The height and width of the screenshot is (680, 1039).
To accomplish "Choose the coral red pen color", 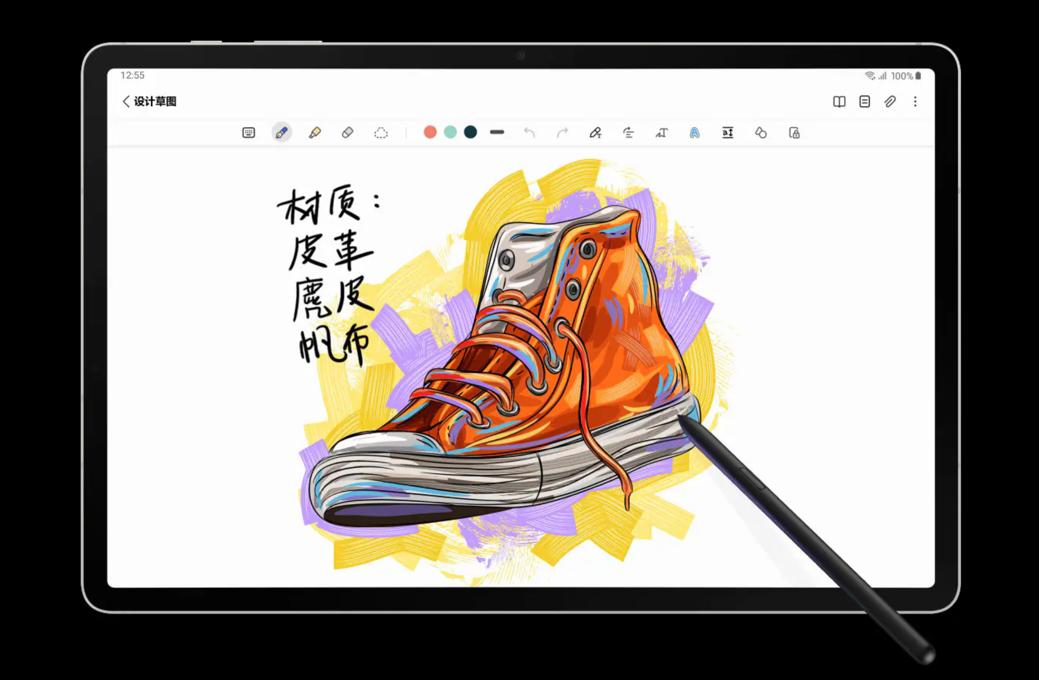I will click(430, 132).
